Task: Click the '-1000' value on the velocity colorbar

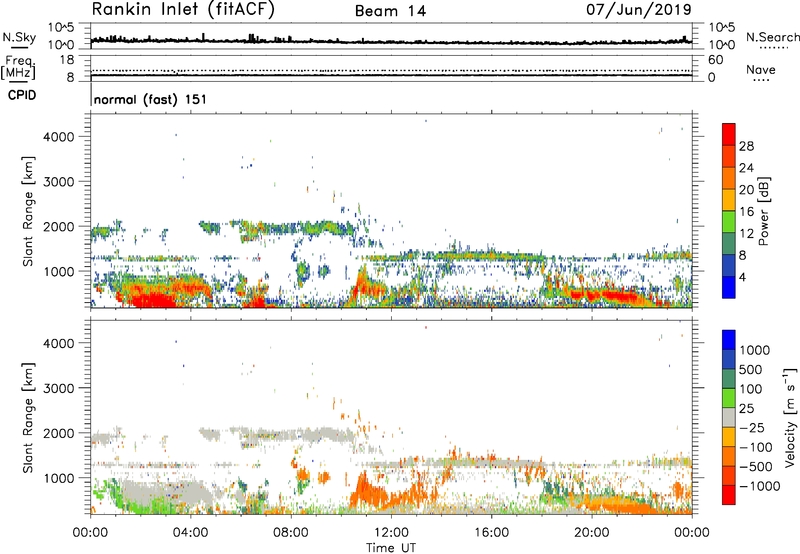Action: (x=760, y=486)
